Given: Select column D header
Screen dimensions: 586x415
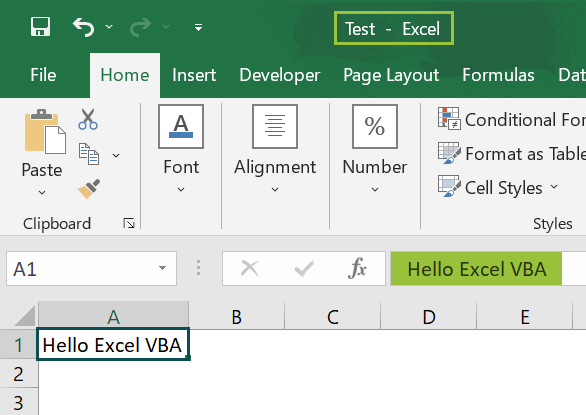Looking at the screenshot, I should click(429, 317).
